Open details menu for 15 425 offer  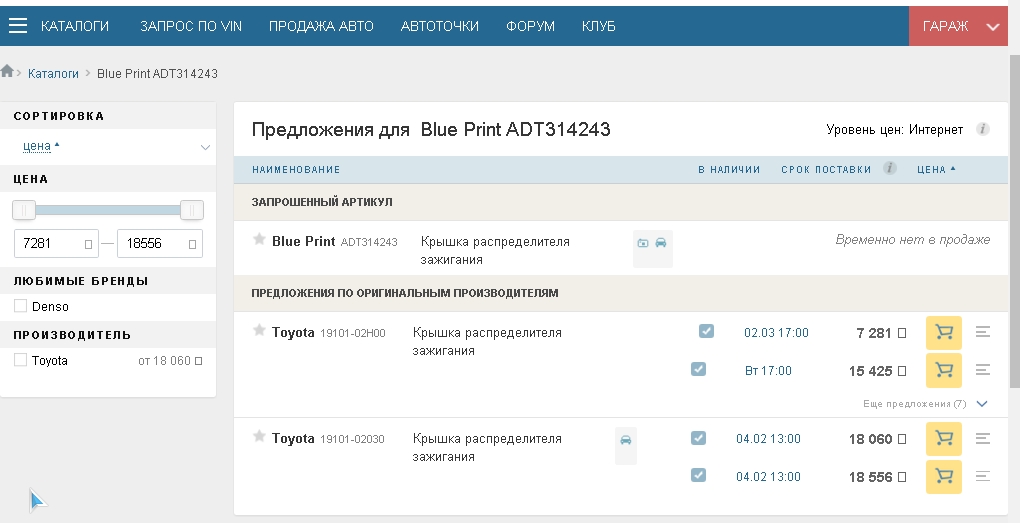tap(982, 370)
